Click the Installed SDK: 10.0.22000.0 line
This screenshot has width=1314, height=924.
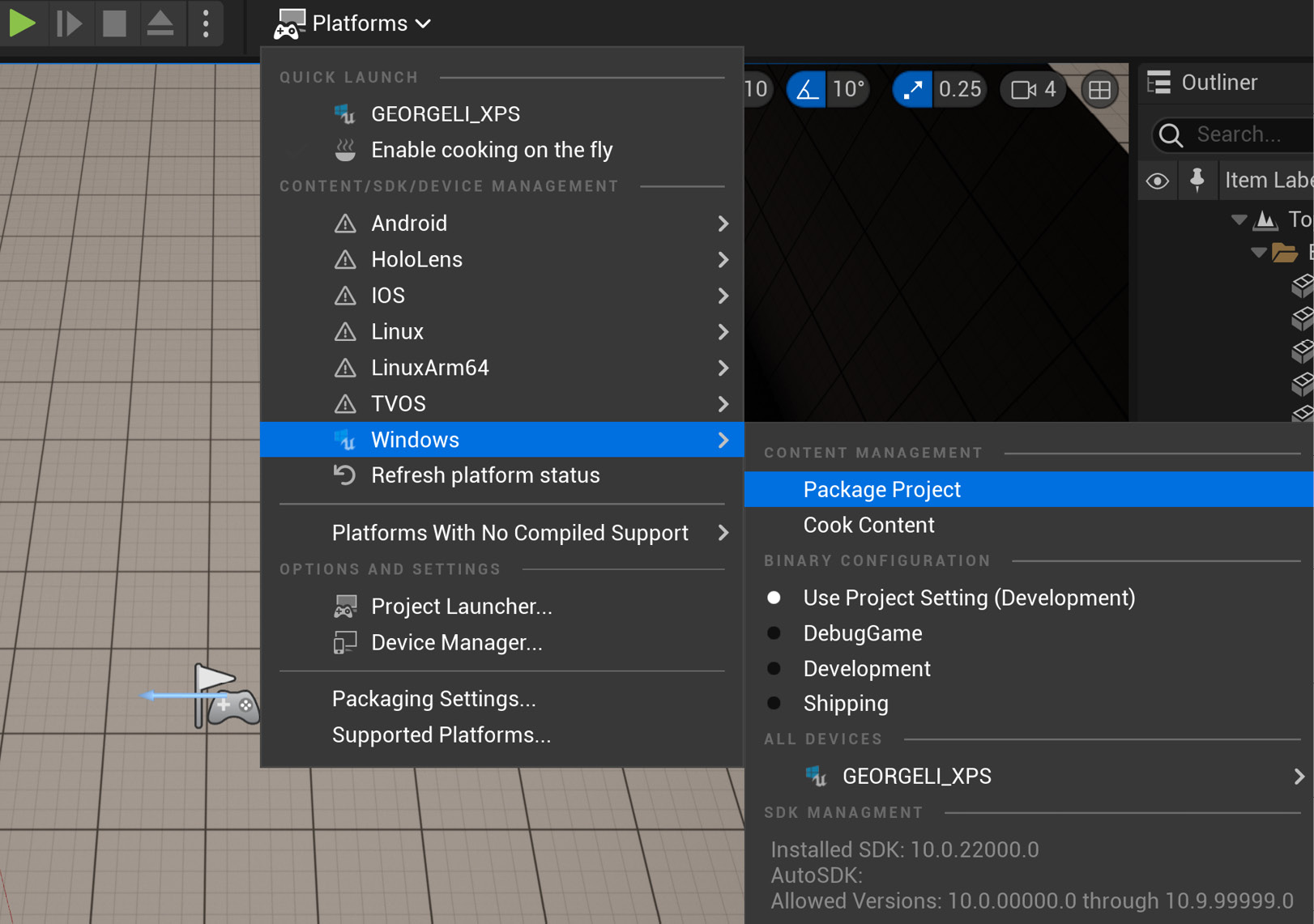[x=905, y=849]
